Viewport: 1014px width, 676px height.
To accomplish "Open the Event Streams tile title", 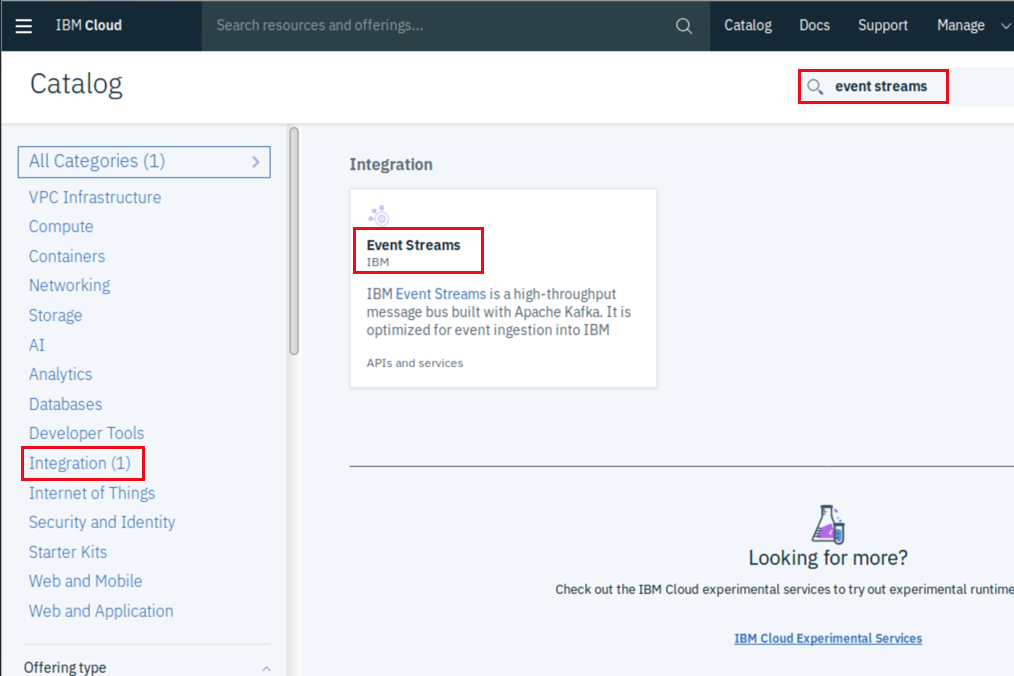I will 413,245.
